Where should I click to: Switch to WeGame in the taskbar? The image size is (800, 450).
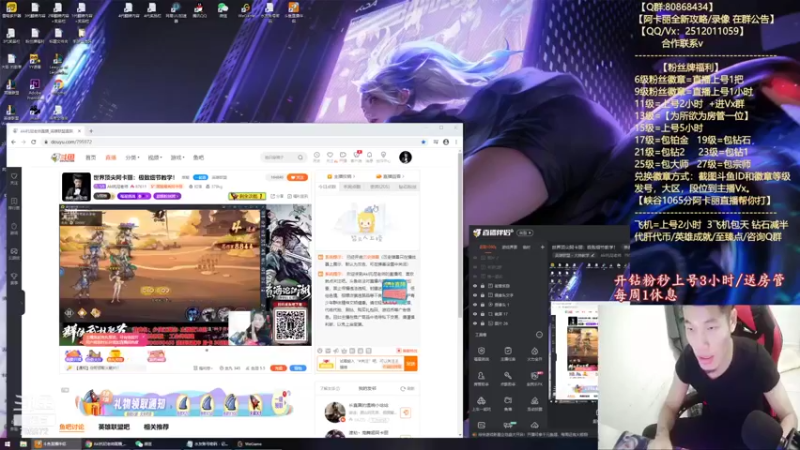click(x=251, y=444)
